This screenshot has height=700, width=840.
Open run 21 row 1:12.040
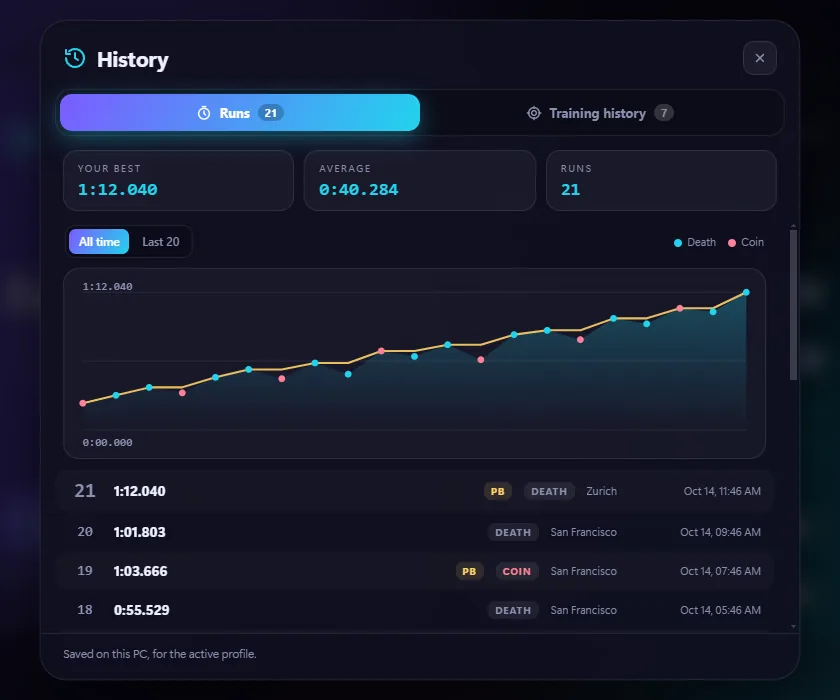(415, 491)
